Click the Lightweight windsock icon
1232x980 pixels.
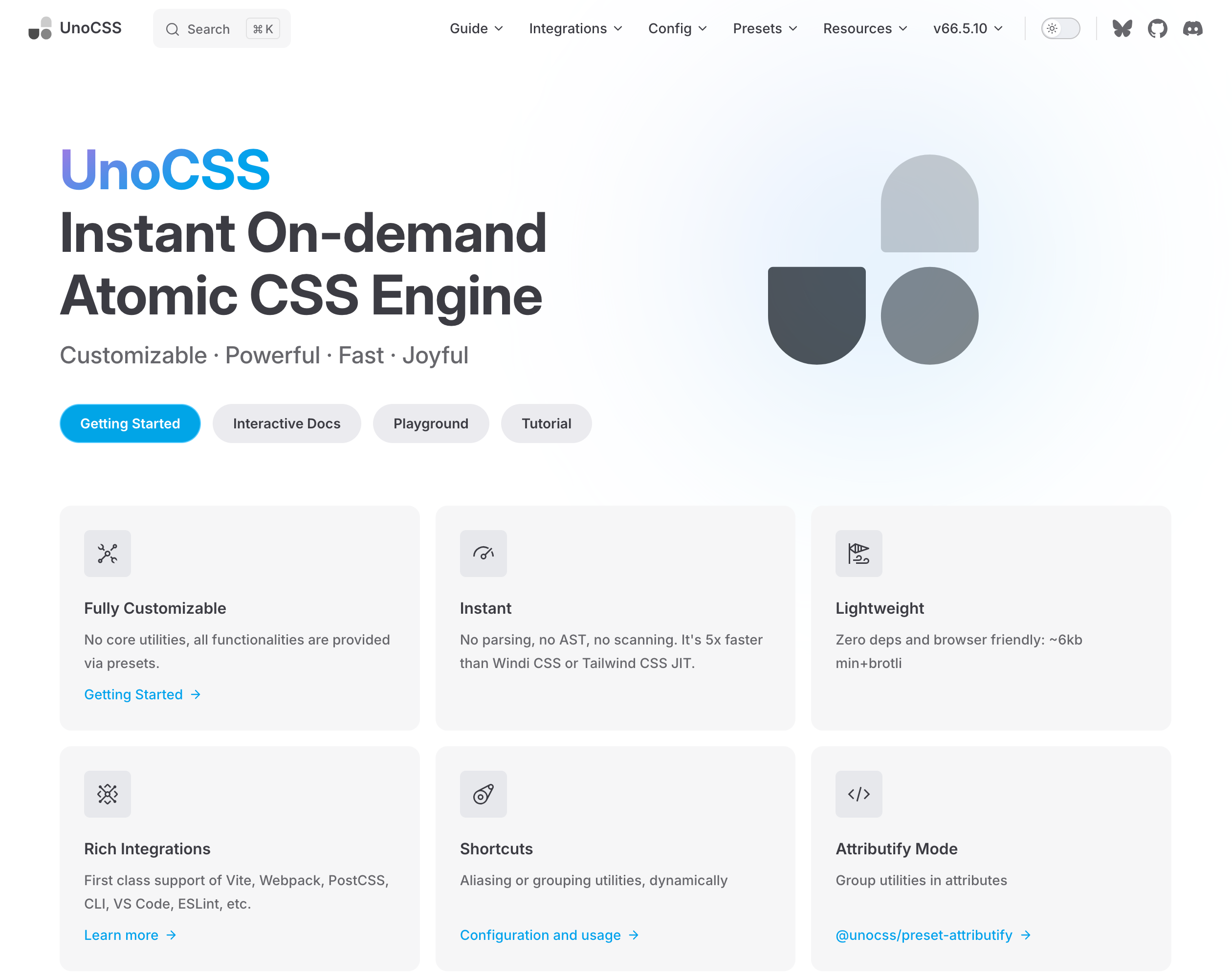click(x=858, y=553)
